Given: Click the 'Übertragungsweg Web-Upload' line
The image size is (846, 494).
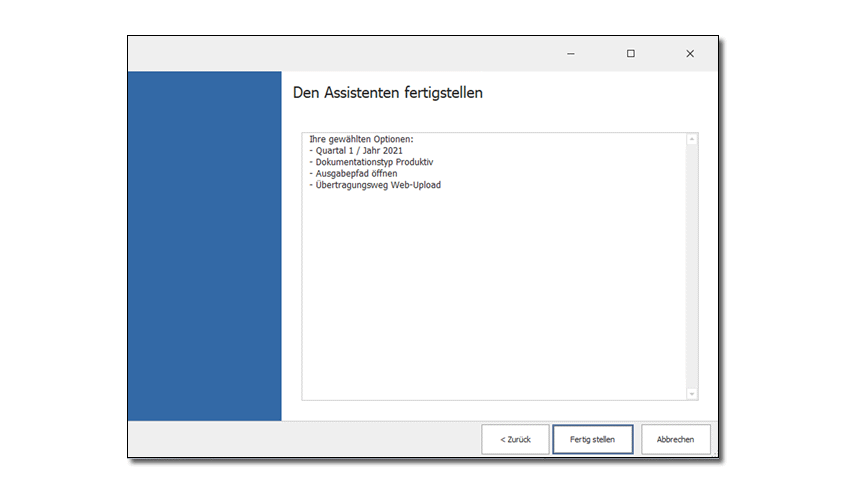Looking at the screenshot, I should (378, 185).
